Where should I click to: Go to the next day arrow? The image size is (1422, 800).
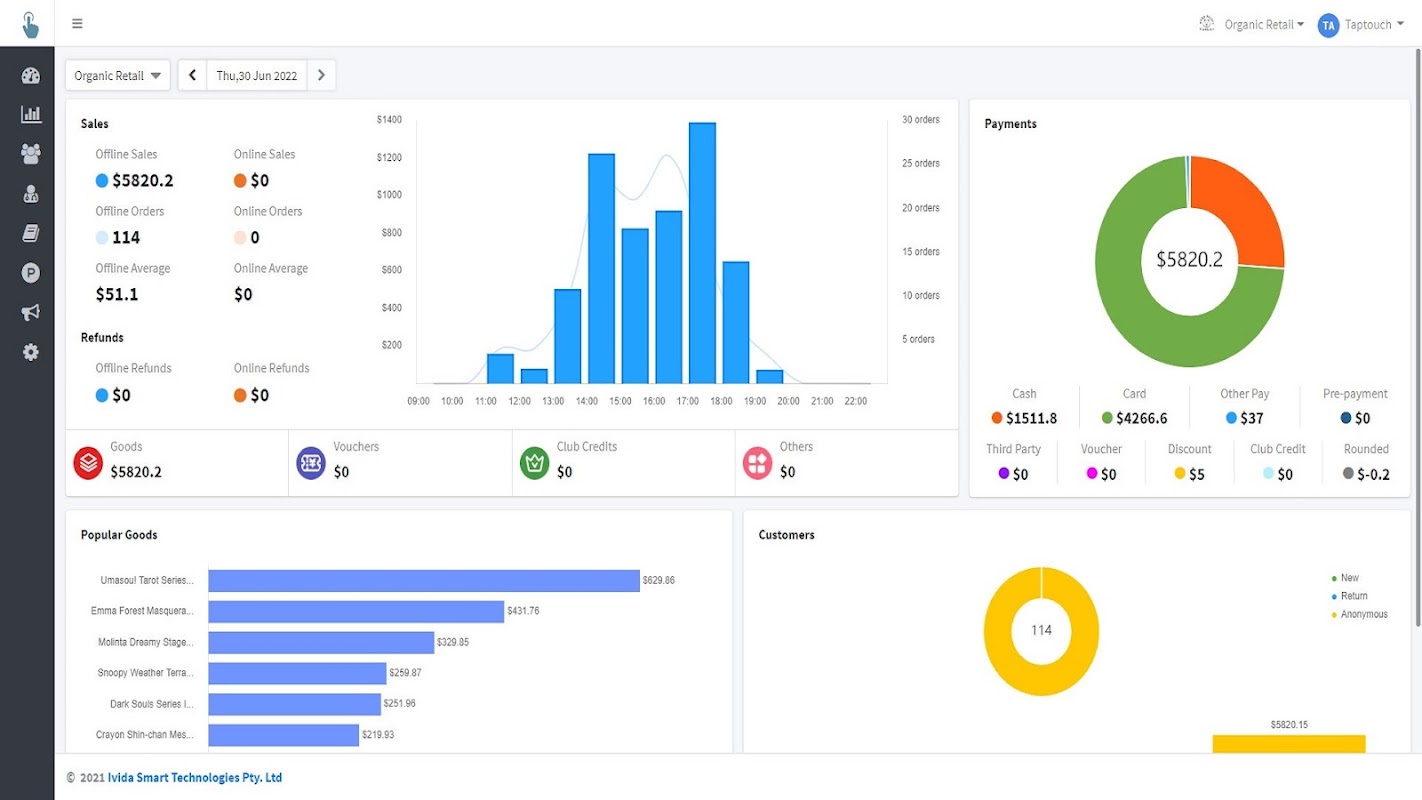click(x=321, y=76)
